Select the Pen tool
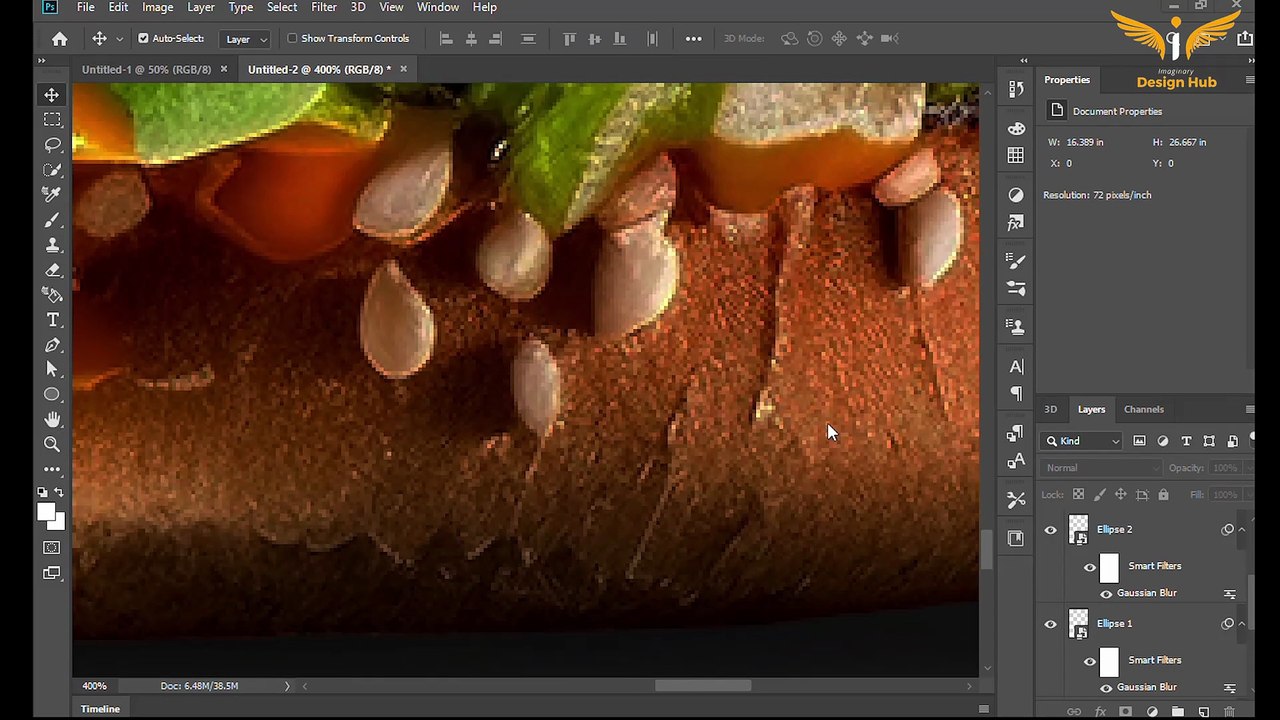This screenshot has width=1280, height=720. point(52,345)
